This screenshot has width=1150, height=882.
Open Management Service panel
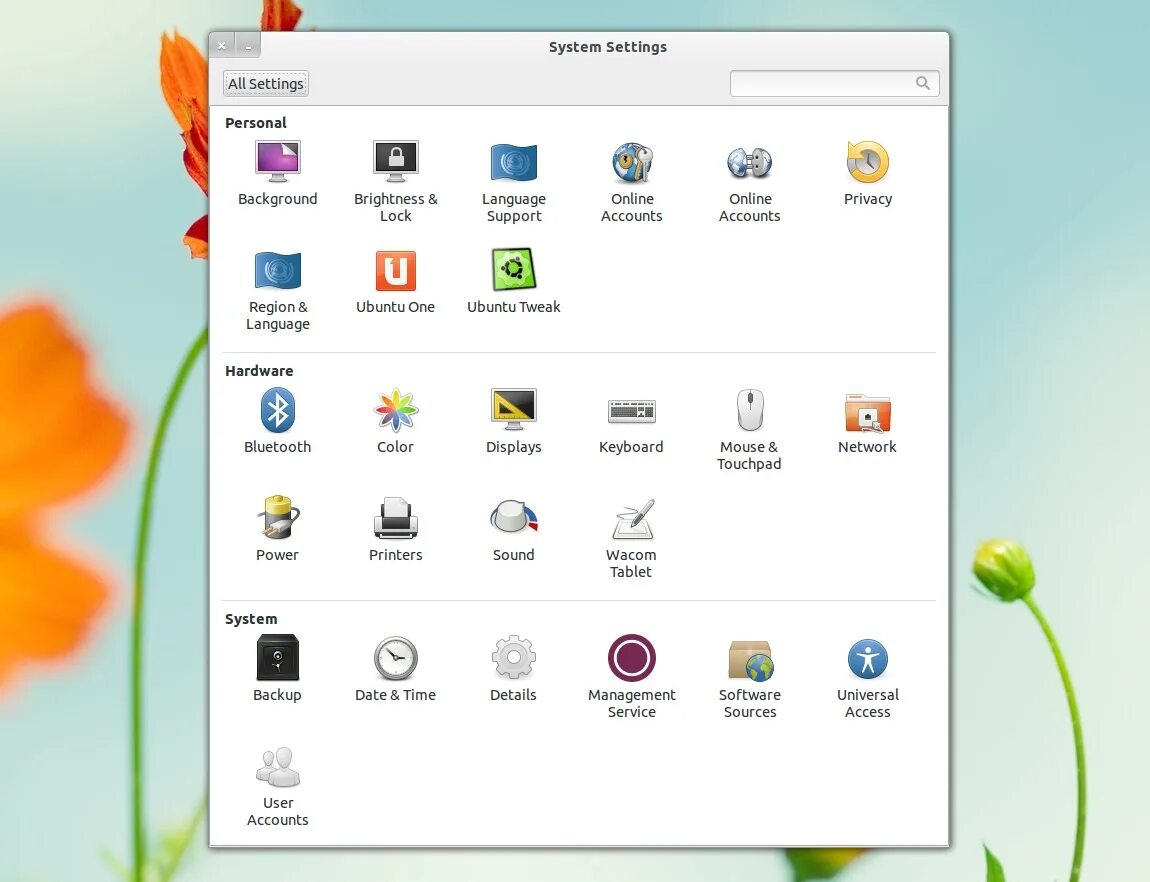(631, 658)
